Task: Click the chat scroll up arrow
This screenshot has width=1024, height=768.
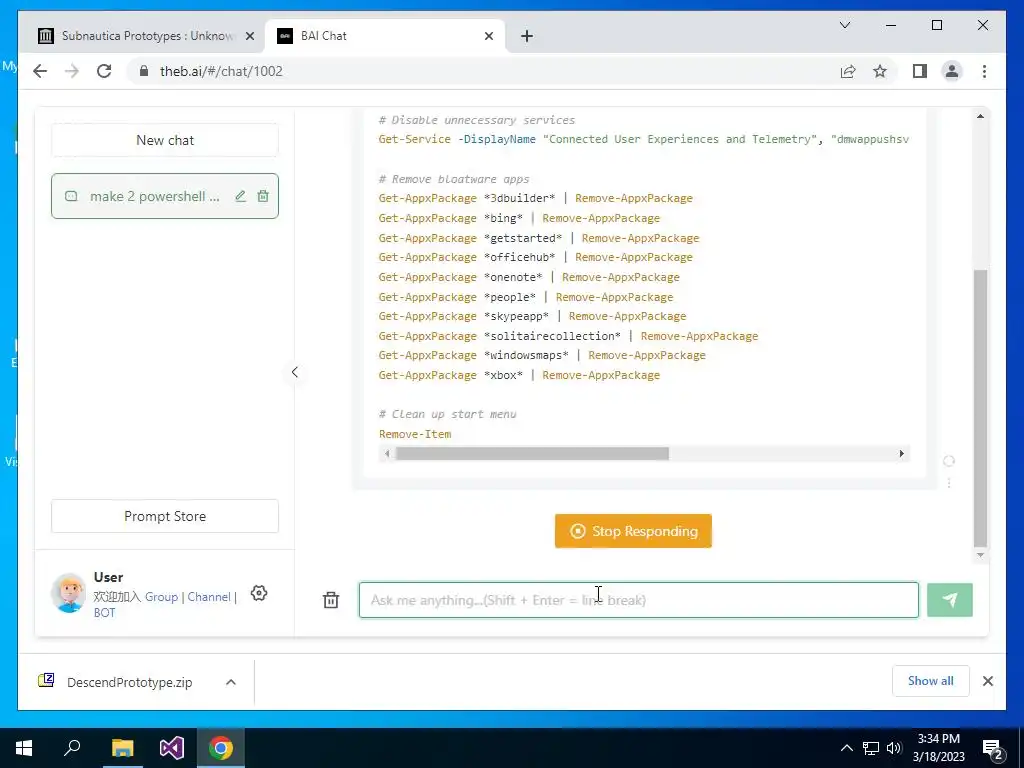Action: pos(980,116)
